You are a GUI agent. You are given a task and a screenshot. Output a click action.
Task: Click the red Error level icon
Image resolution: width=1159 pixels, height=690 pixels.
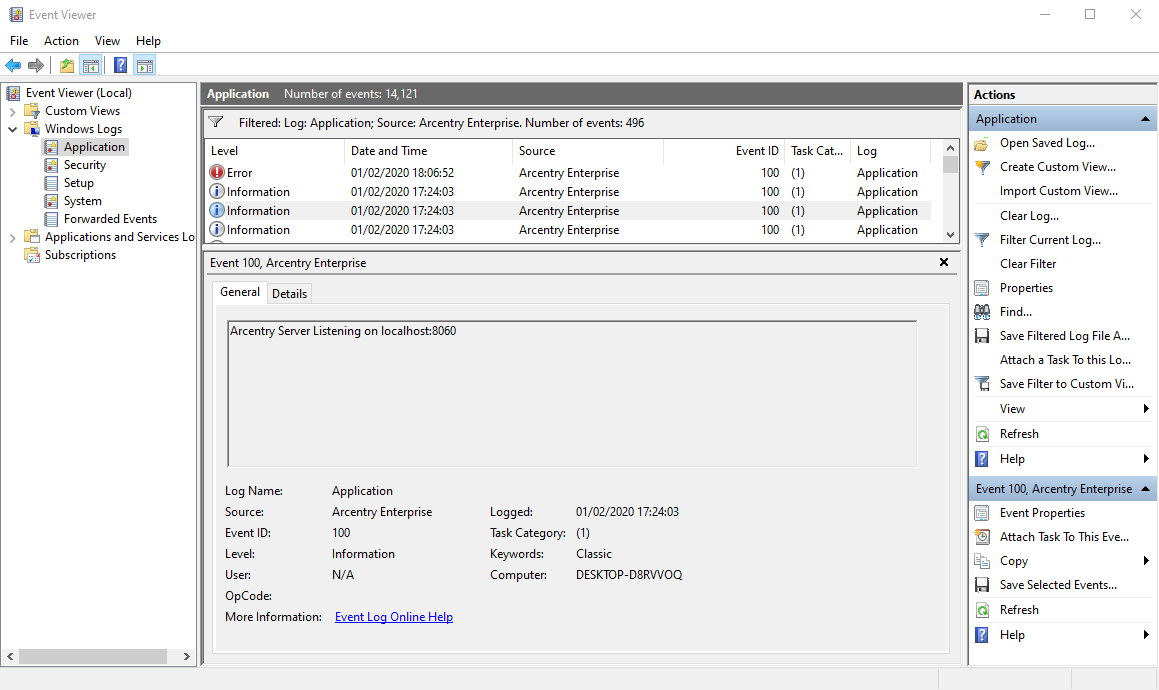click(x=217, y=172)
